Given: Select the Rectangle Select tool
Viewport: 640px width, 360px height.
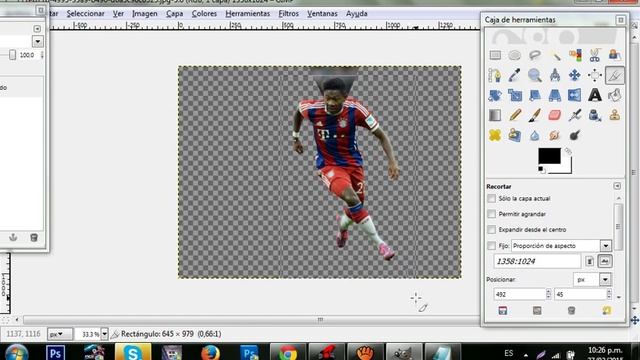Looking at the screenshot, I should pos(495,55).
